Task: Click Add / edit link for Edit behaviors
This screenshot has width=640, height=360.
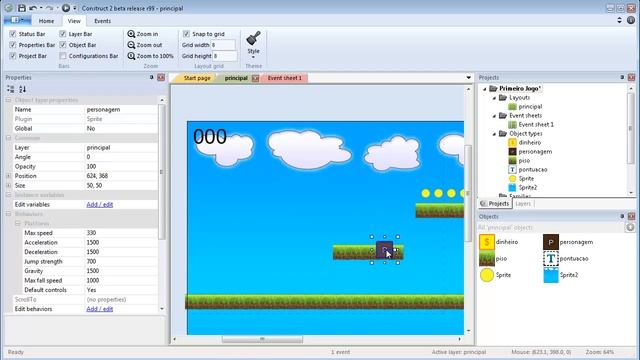Action: (100, 309)
